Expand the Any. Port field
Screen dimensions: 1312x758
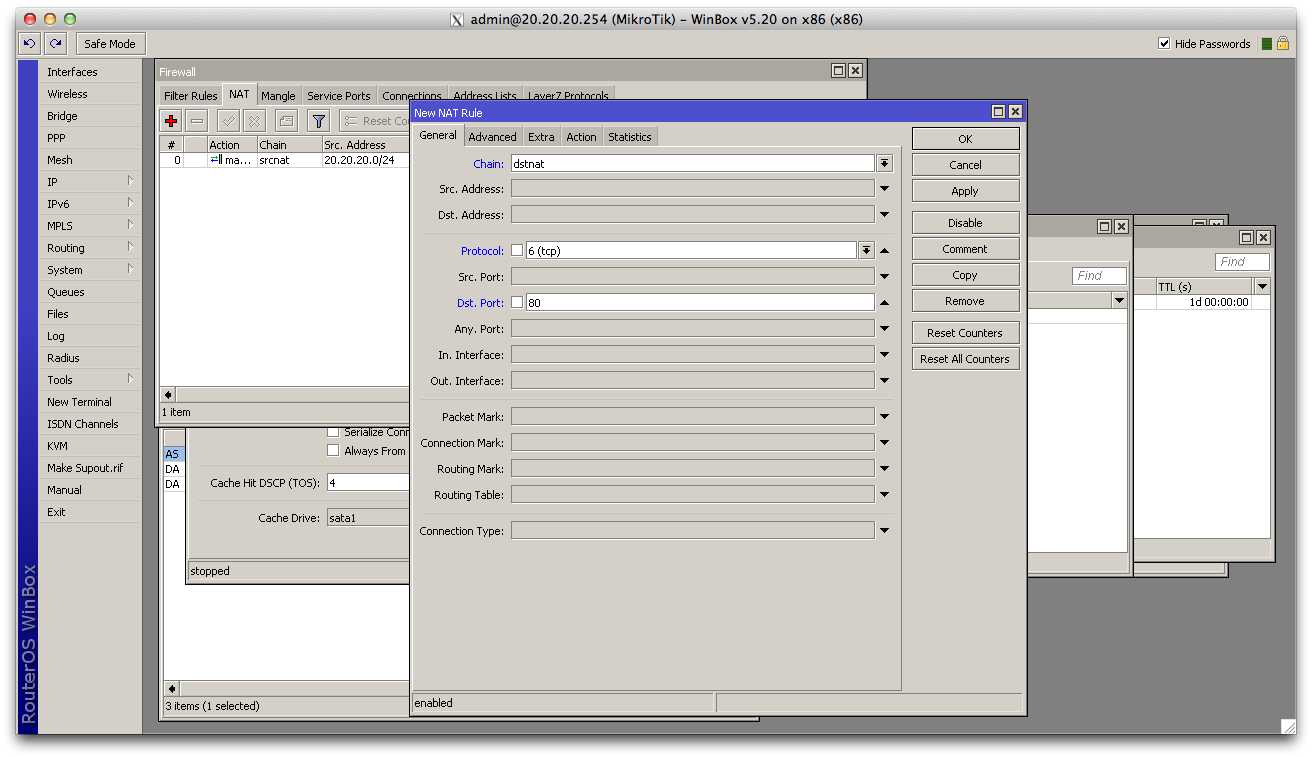[x=884, y=329]
